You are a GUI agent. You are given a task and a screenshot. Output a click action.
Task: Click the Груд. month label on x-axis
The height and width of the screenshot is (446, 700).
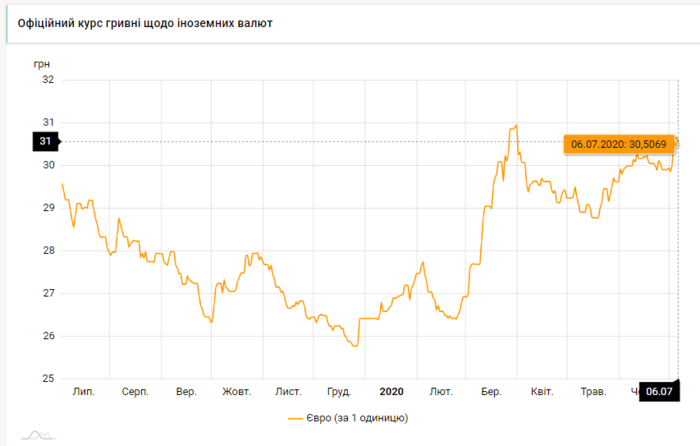pos(340,391)
